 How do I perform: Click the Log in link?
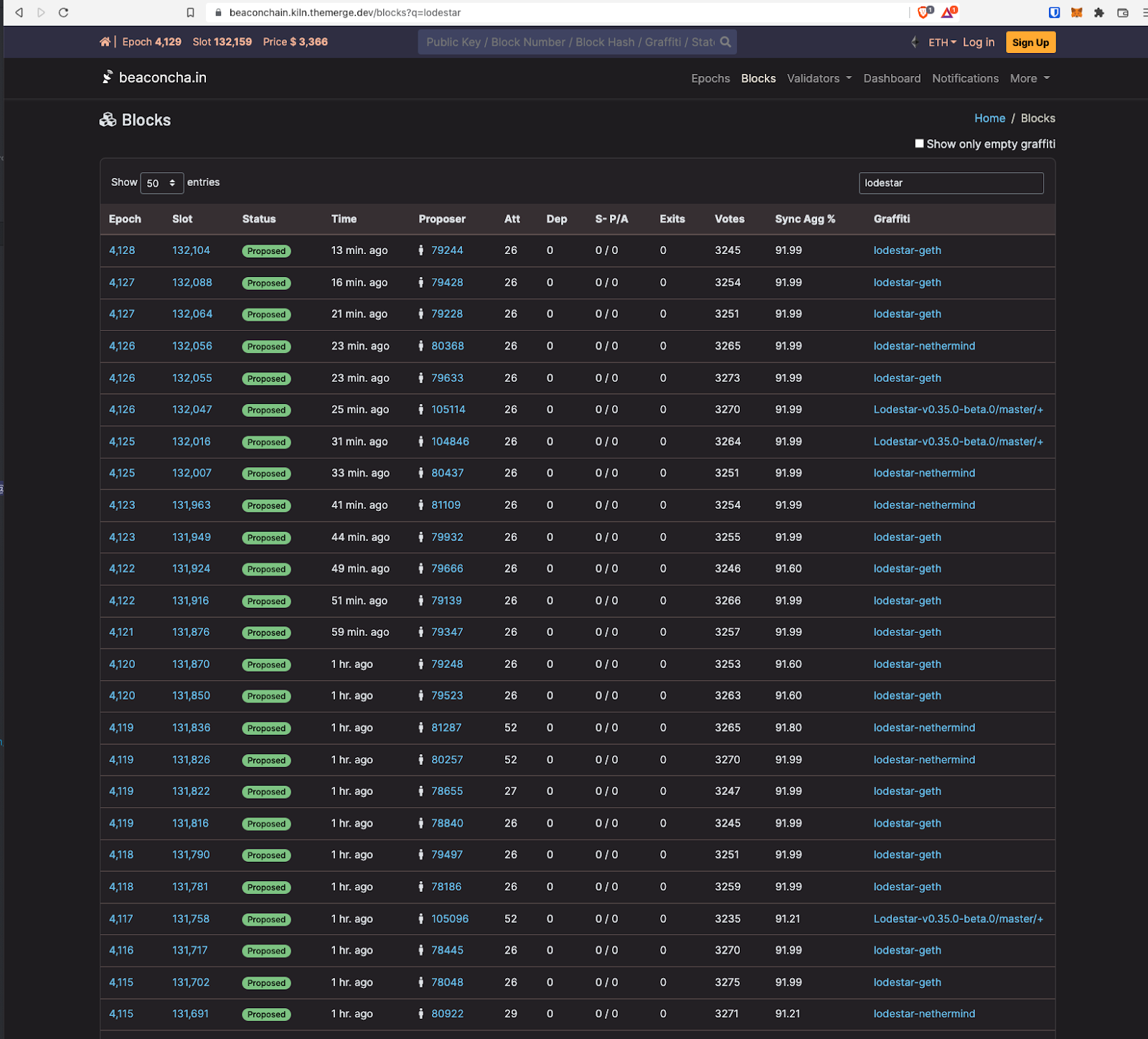(979, 42)
